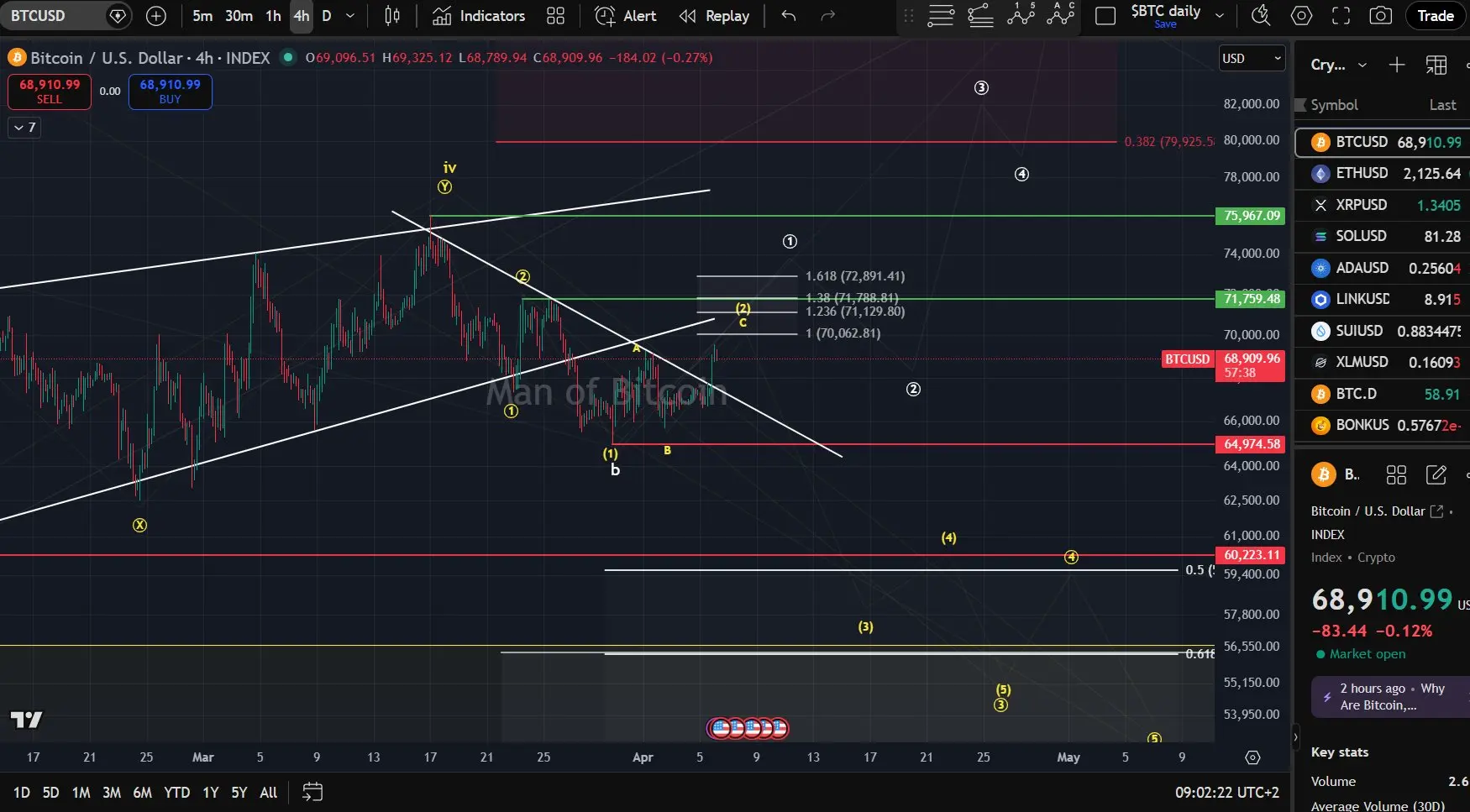Image resolution: width=1470 pixels, height=812 pixels.
Task: Select ADAUSD in the watchlist
Action: (x=1383, y=268)
